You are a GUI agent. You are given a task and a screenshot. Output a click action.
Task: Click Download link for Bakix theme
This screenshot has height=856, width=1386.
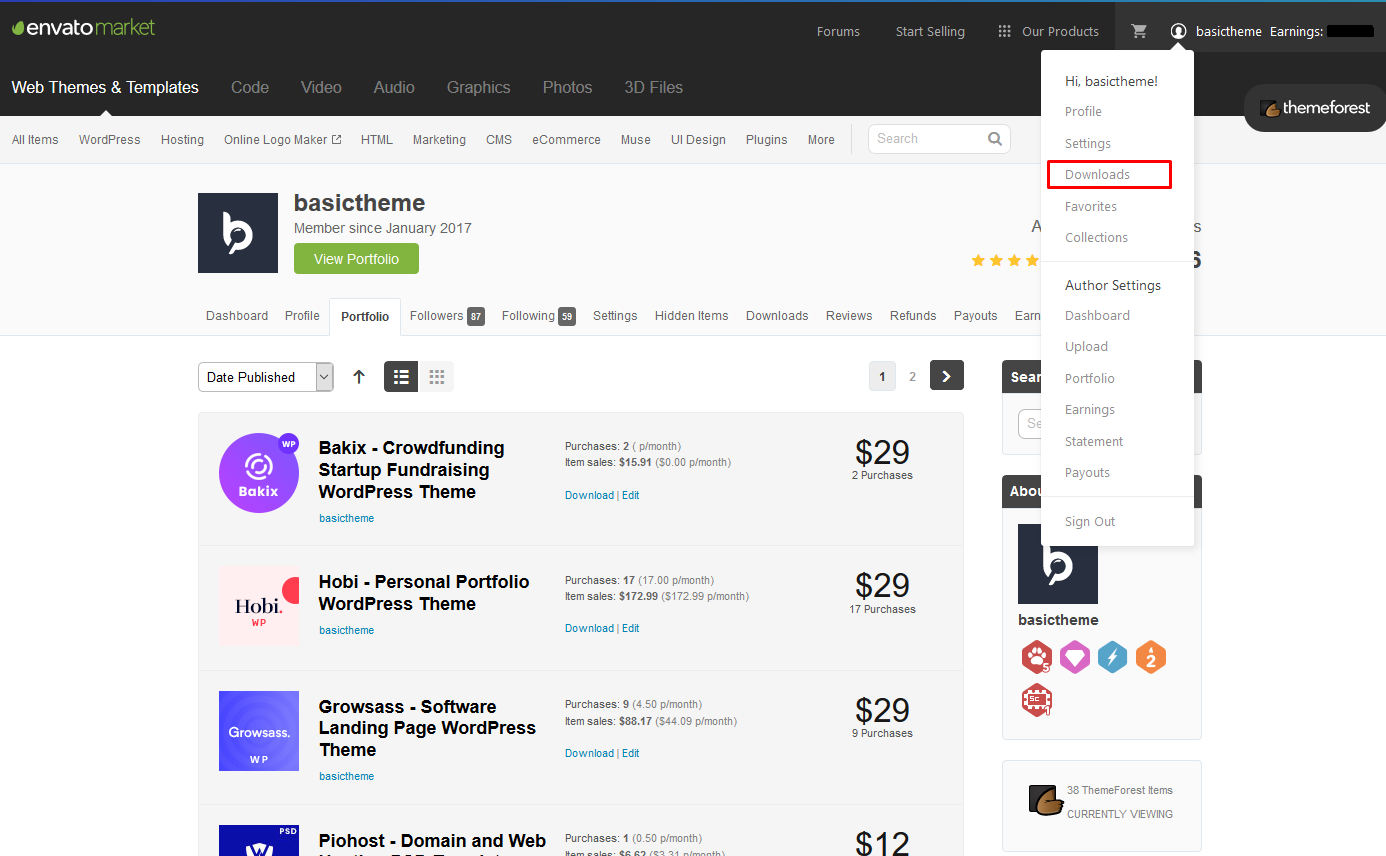pos(589,495)
